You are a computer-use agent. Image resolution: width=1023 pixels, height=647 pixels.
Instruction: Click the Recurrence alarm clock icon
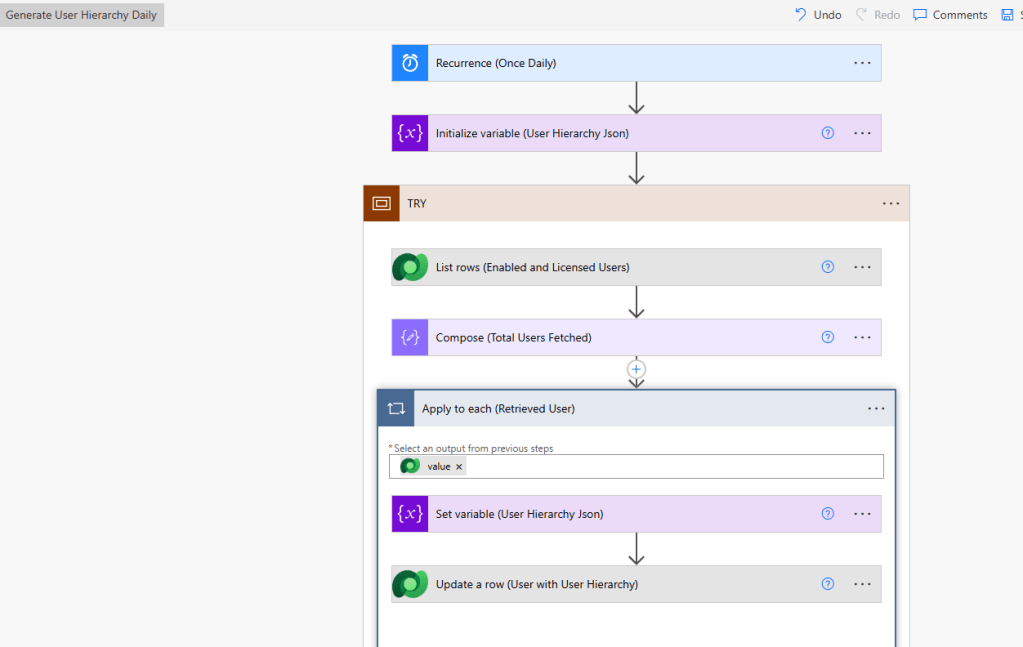[x=410, y=63]
